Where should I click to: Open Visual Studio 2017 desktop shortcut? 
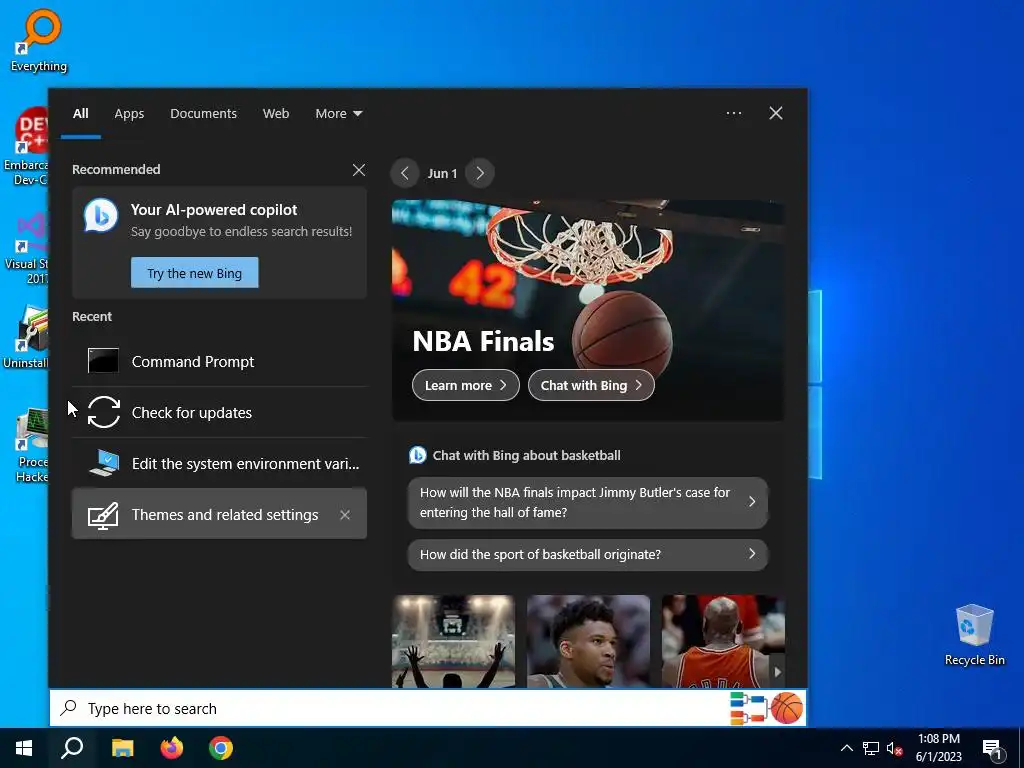click(26, 247)
